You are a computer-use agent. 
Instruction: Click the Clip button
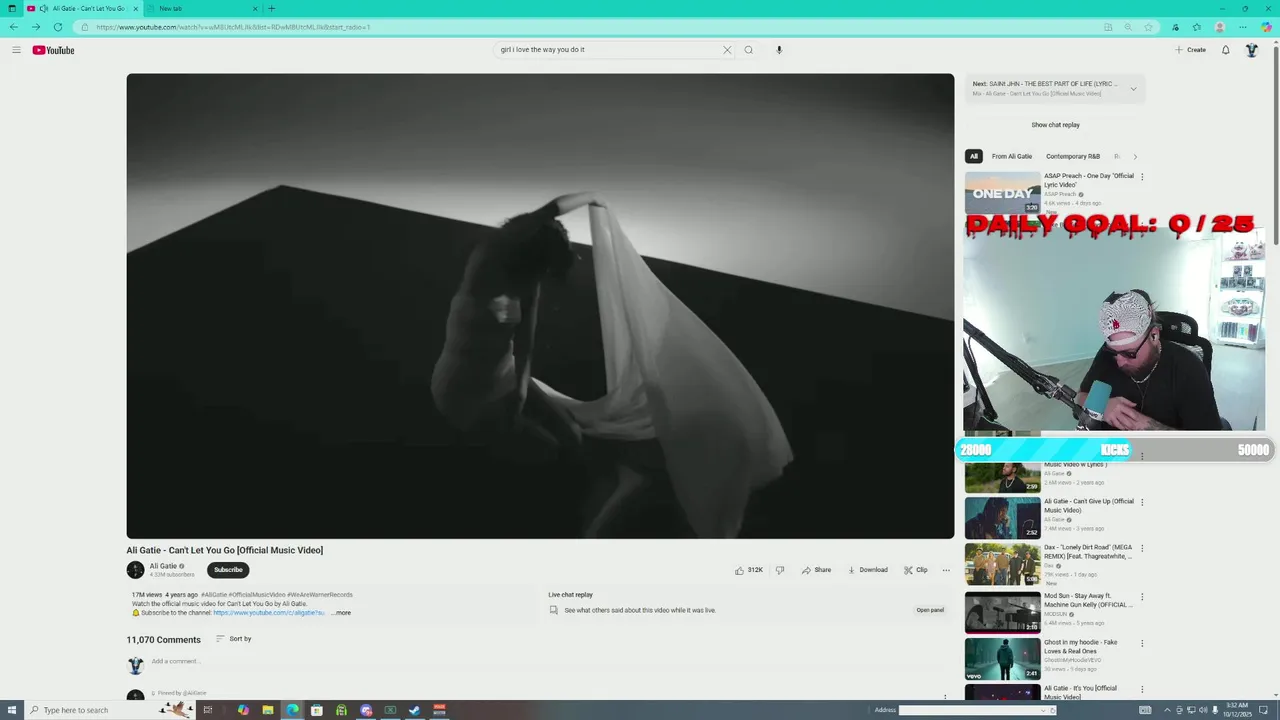(916, 570)
